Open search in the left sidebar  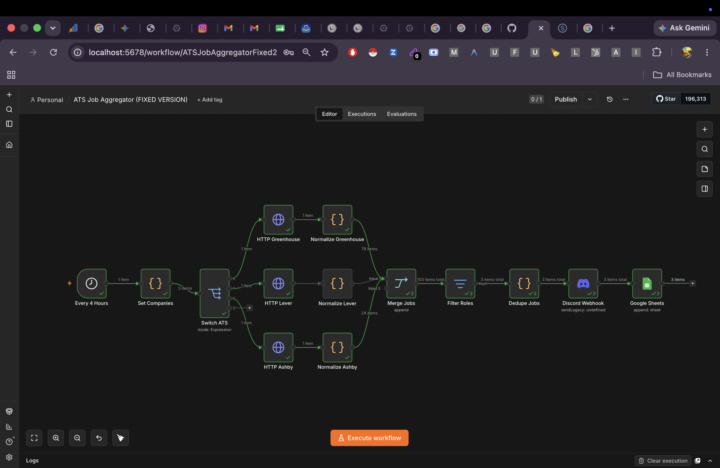(x=9, y=109)
